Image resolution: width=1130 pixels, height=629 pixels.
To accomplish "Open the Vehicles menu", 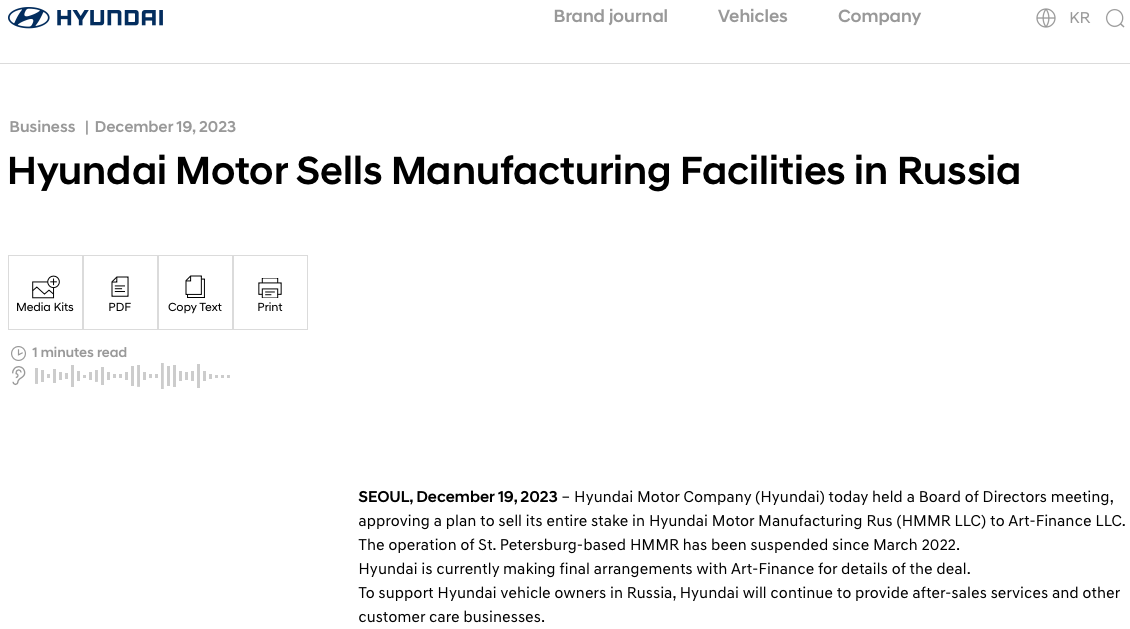I will (x=752, y=16).
